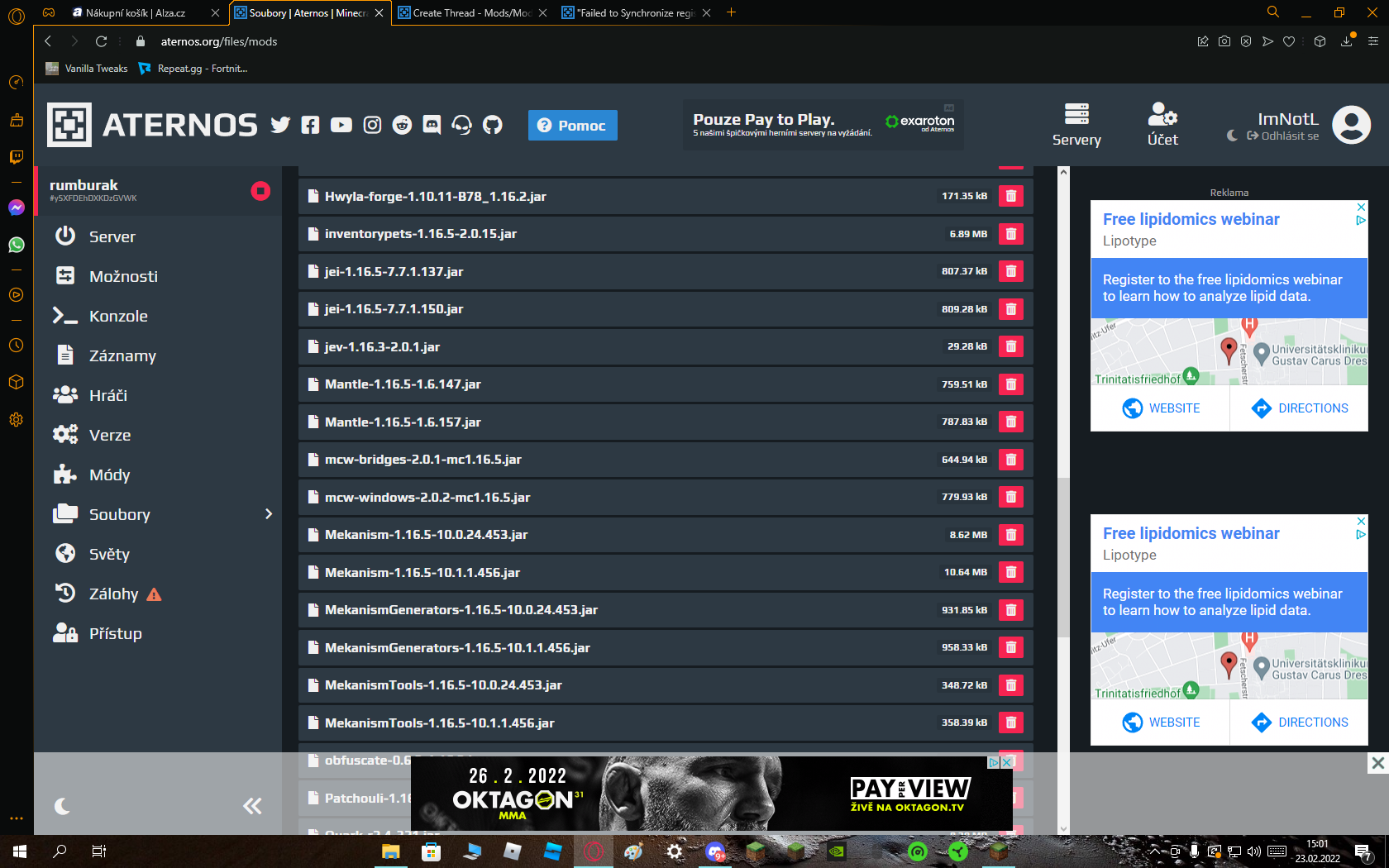Delete MekanismTools-1.16.5-10.1.1.456.jar
Image resolution: width=1389 pixels, height=868 pixels.
click(1010, 723)
